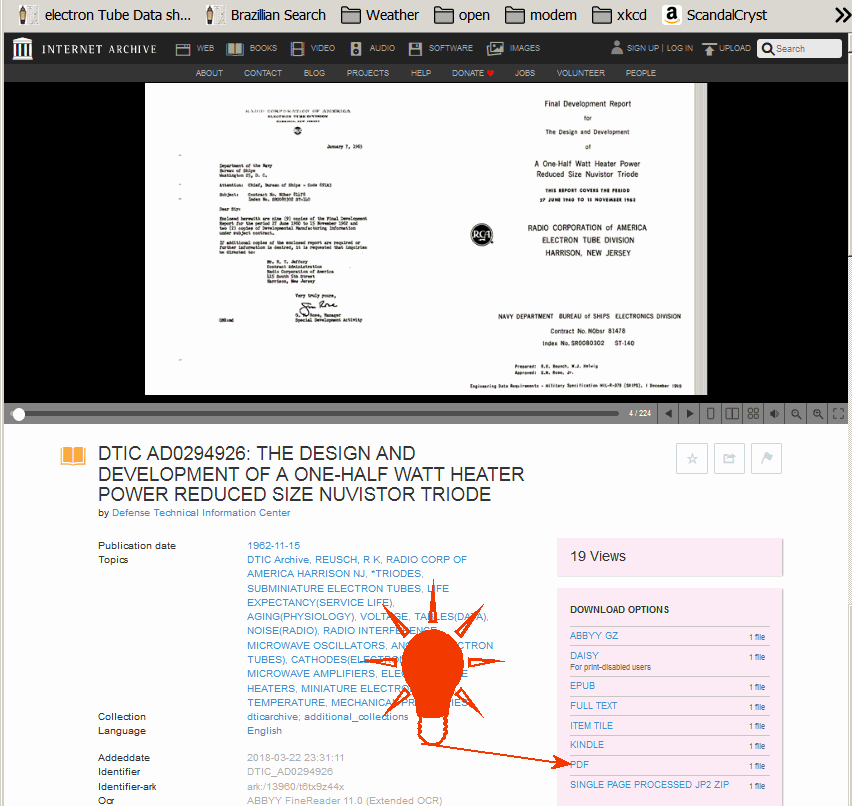852x806 pixels.
Task: Open the PROJECTS menu item
Action: point(368,73)
